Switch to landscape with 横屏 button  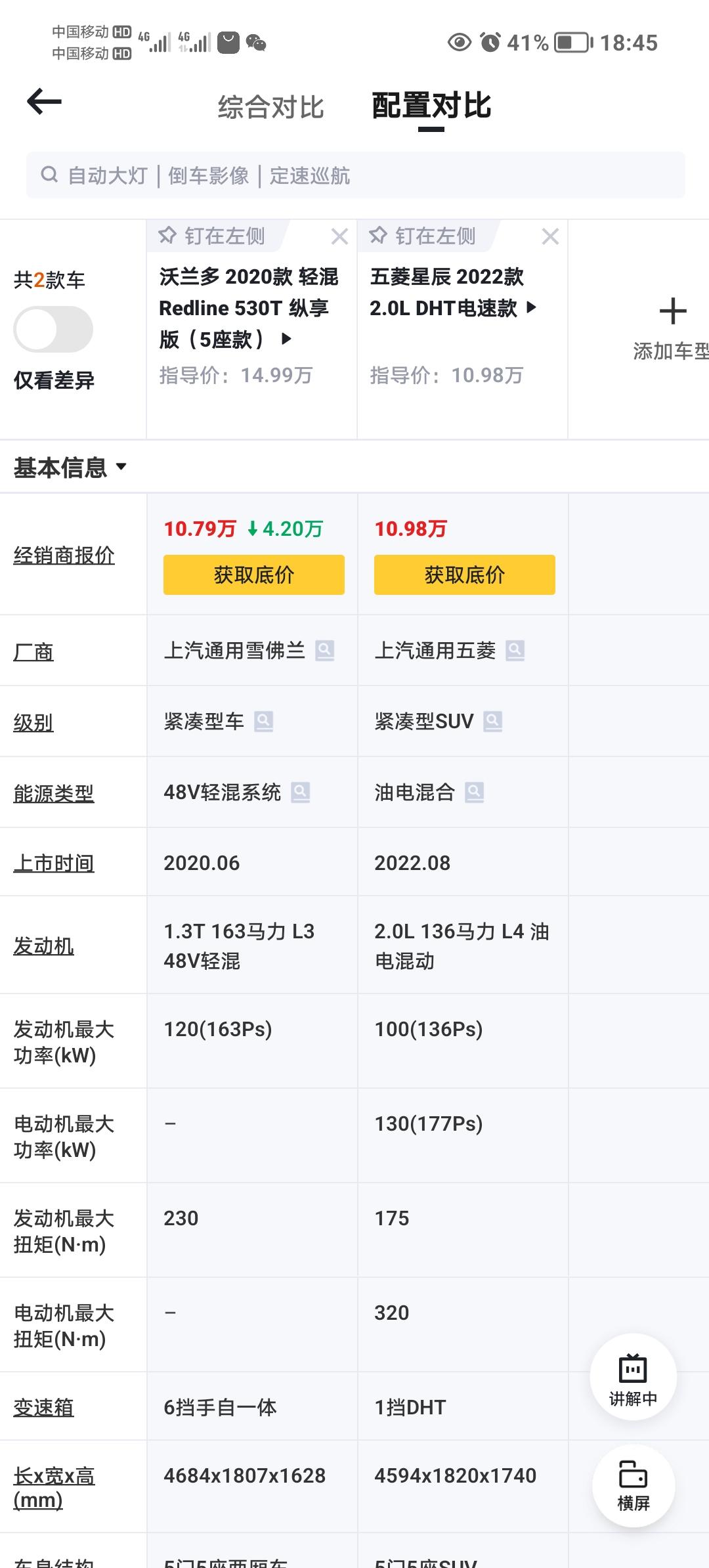[634, 1487]
